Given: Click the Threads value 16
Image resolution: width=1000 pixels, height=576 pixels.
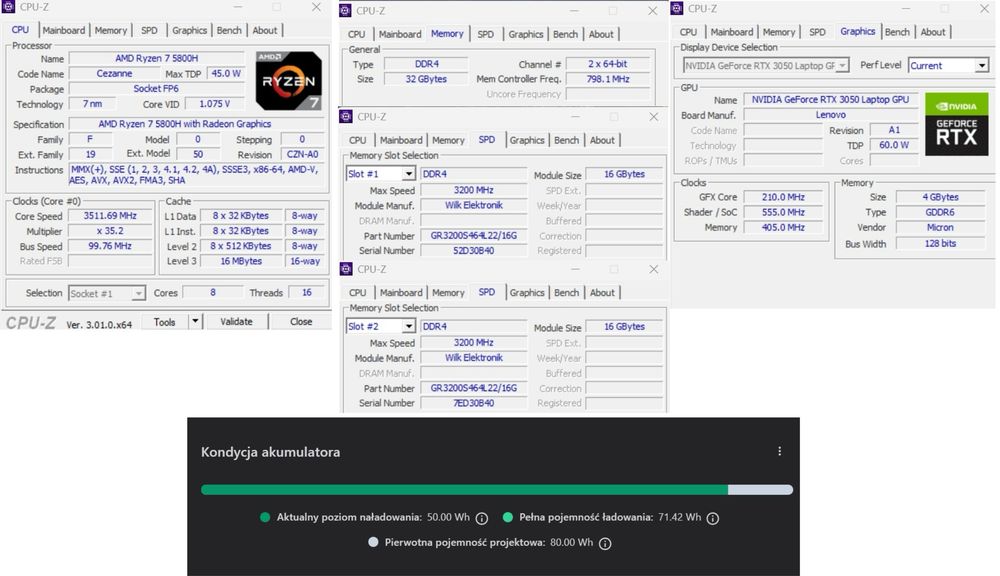Looking at the screenshot, I should coord(307,292).
